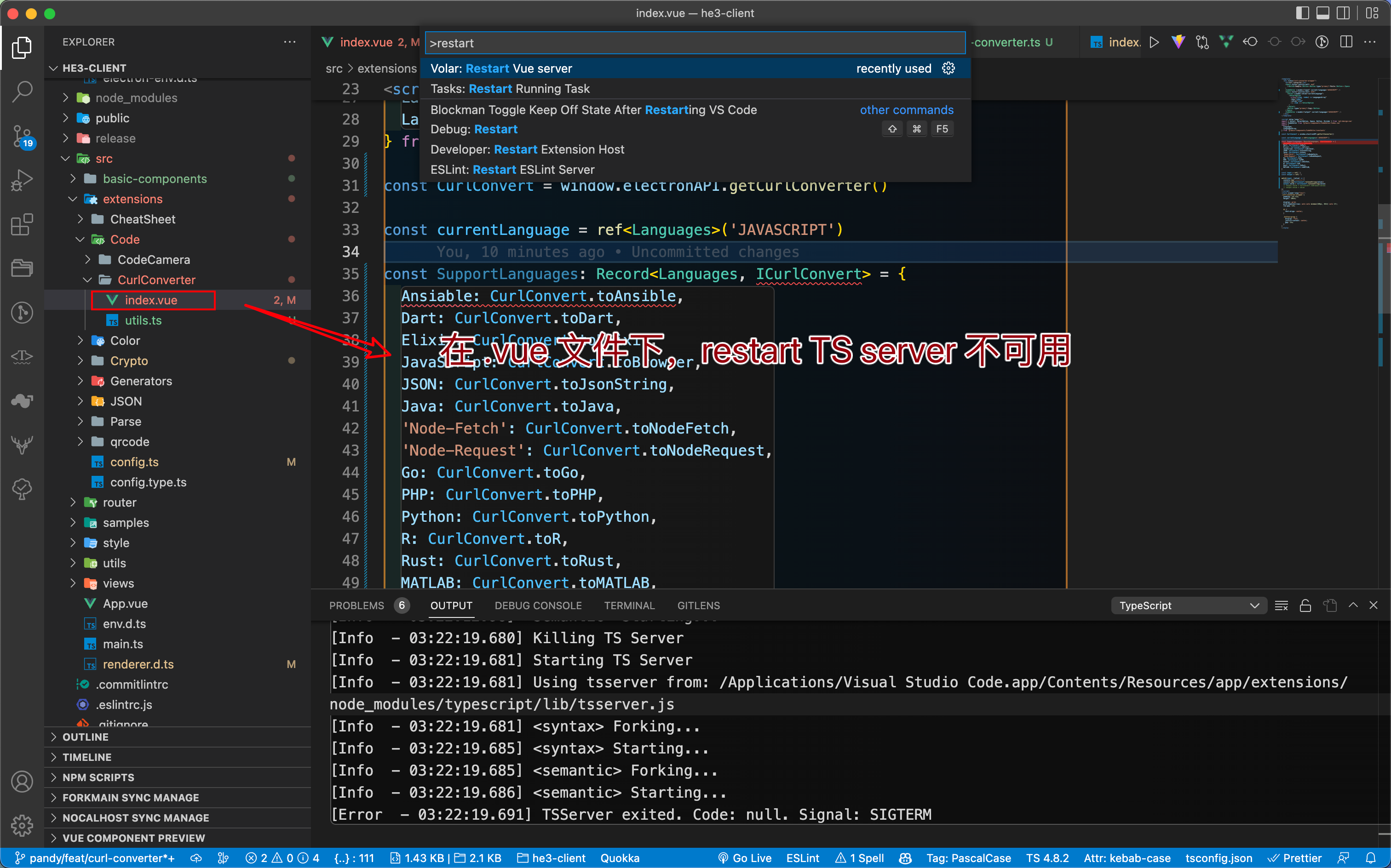This screenshot has height=868, width=1391.
Task: Toggle bottom panel visibility in title bar
Action: pos(1322,12)
